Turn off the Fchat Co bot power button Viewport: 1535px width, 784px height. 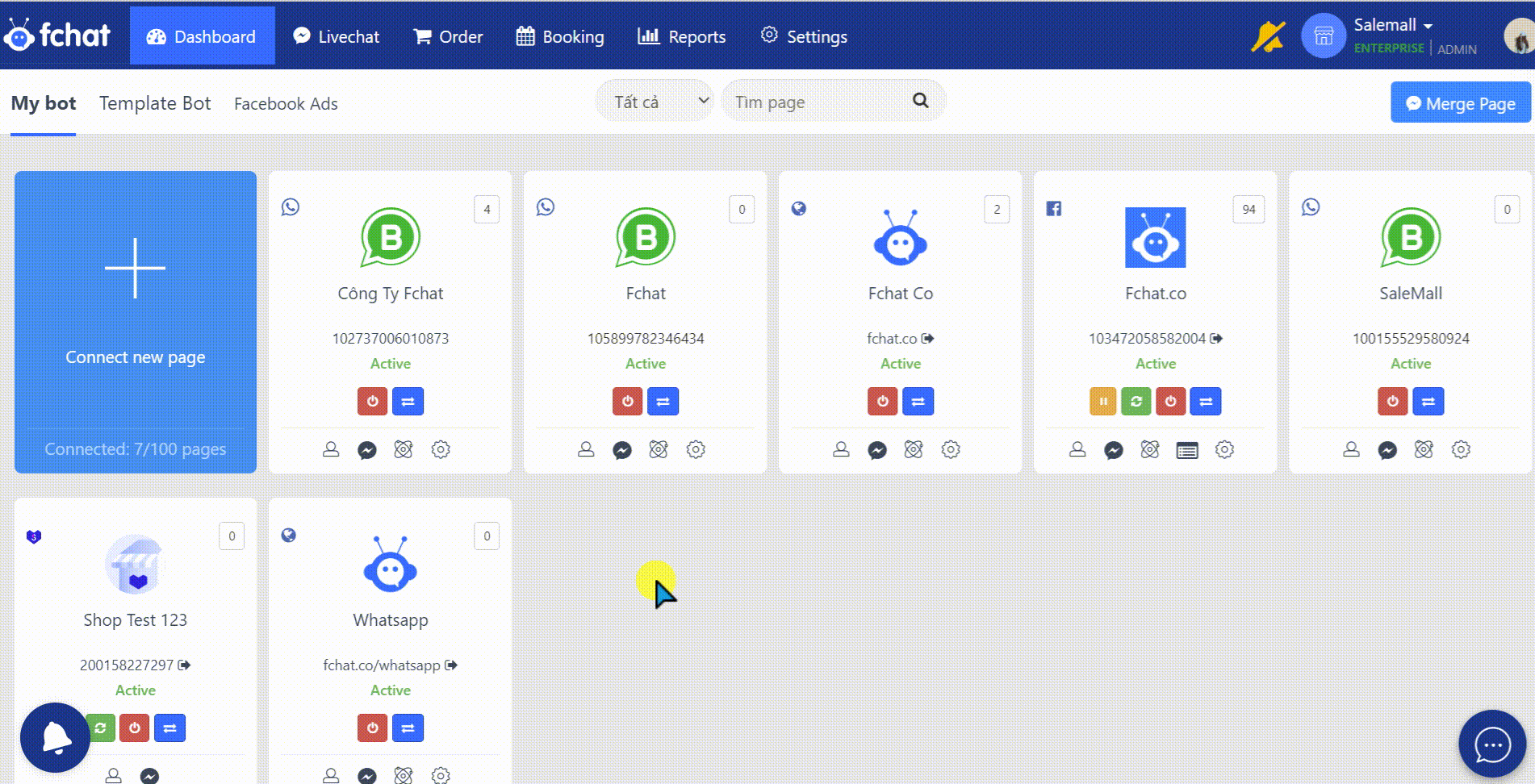click(883, 401)
